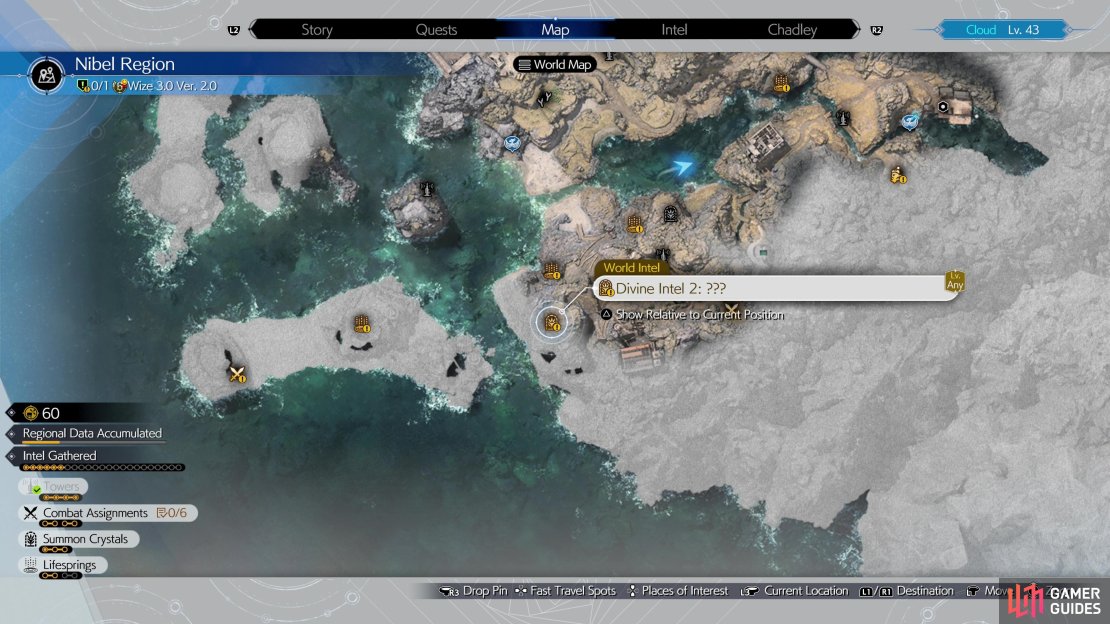Open the Intel tab

[x=674, y=30]
